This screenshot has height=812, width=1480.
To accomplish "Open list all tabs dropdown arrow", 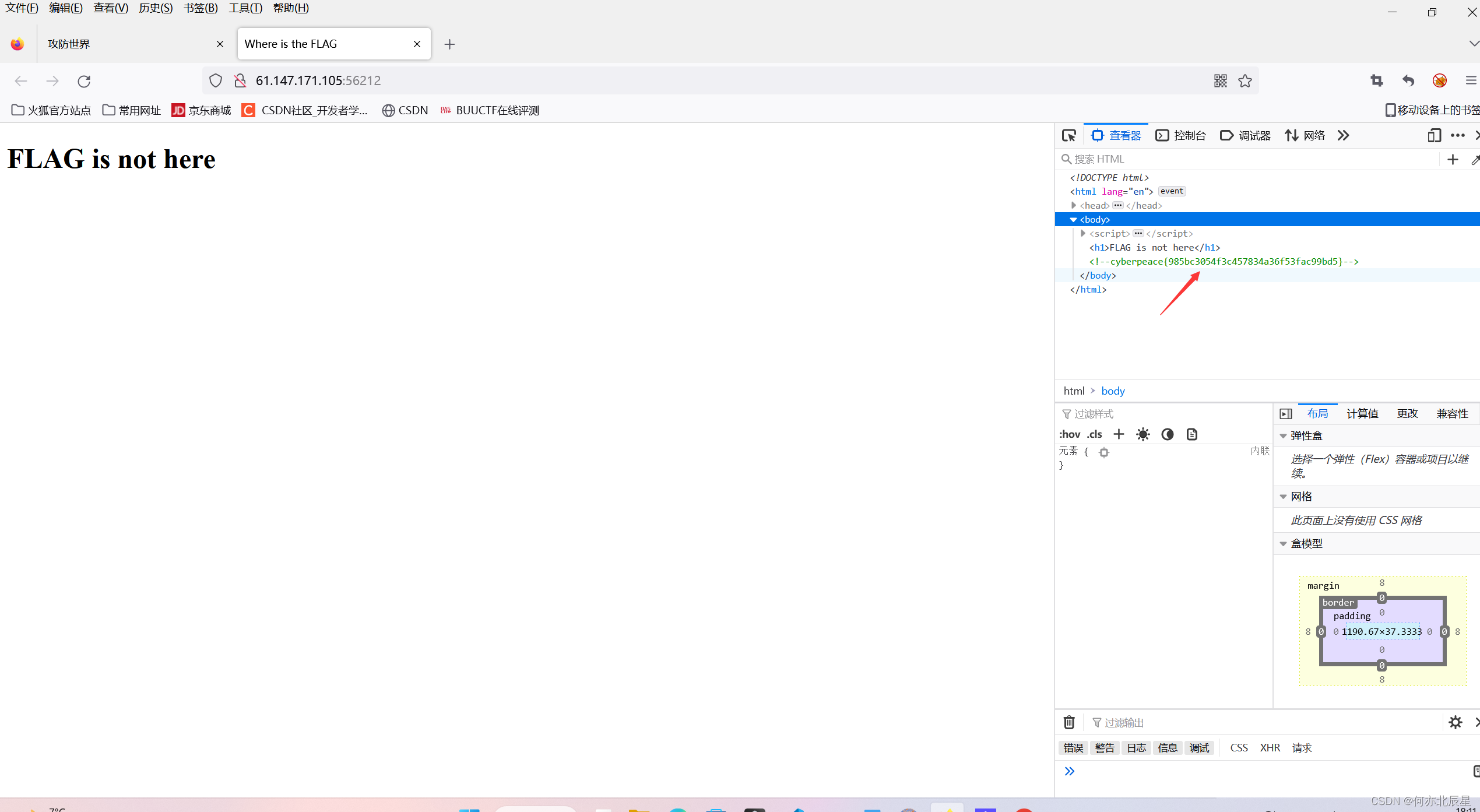I will (1474, 44).
